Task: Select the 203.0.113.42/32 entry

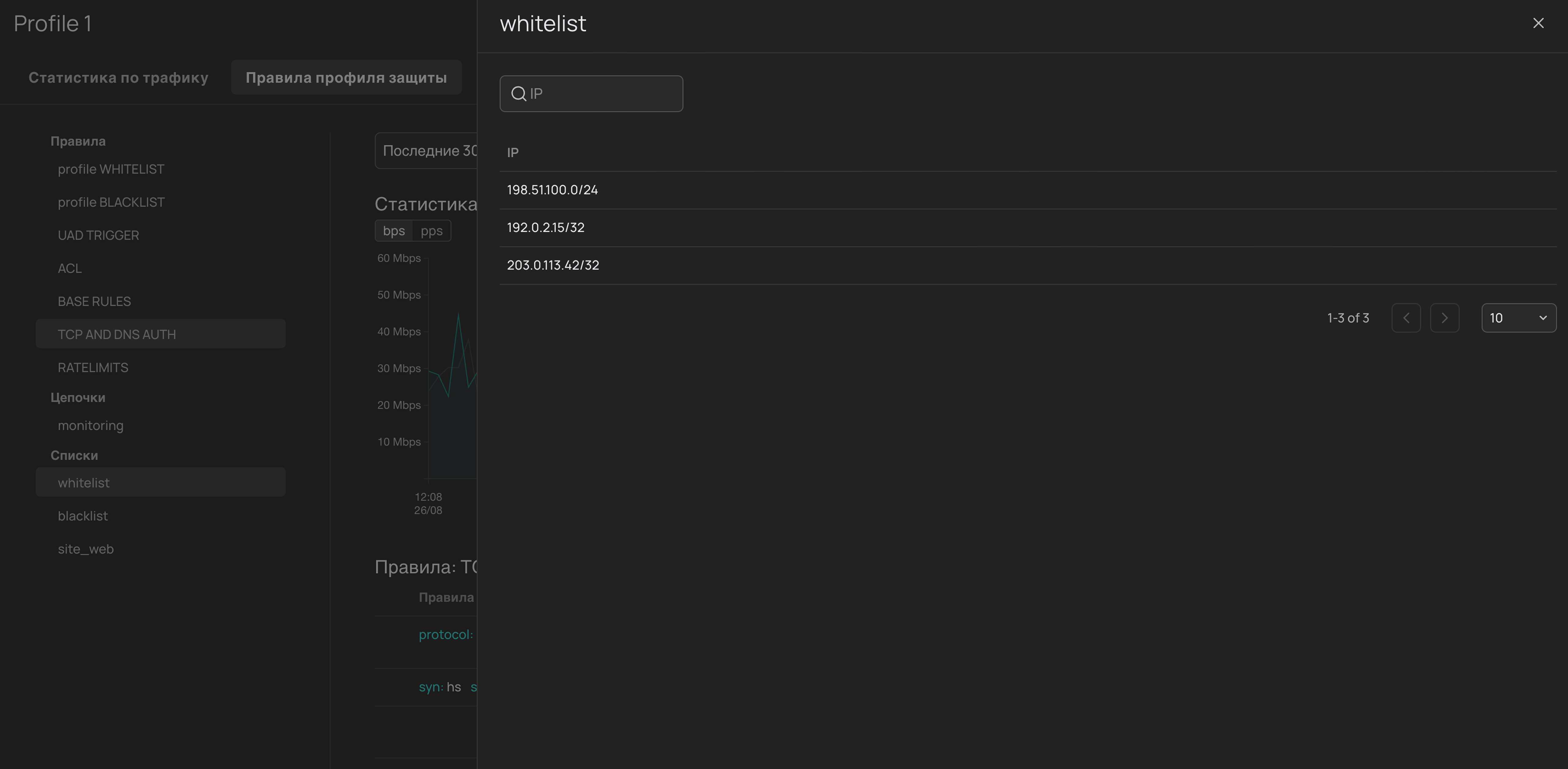Action: click(1028, 266)
